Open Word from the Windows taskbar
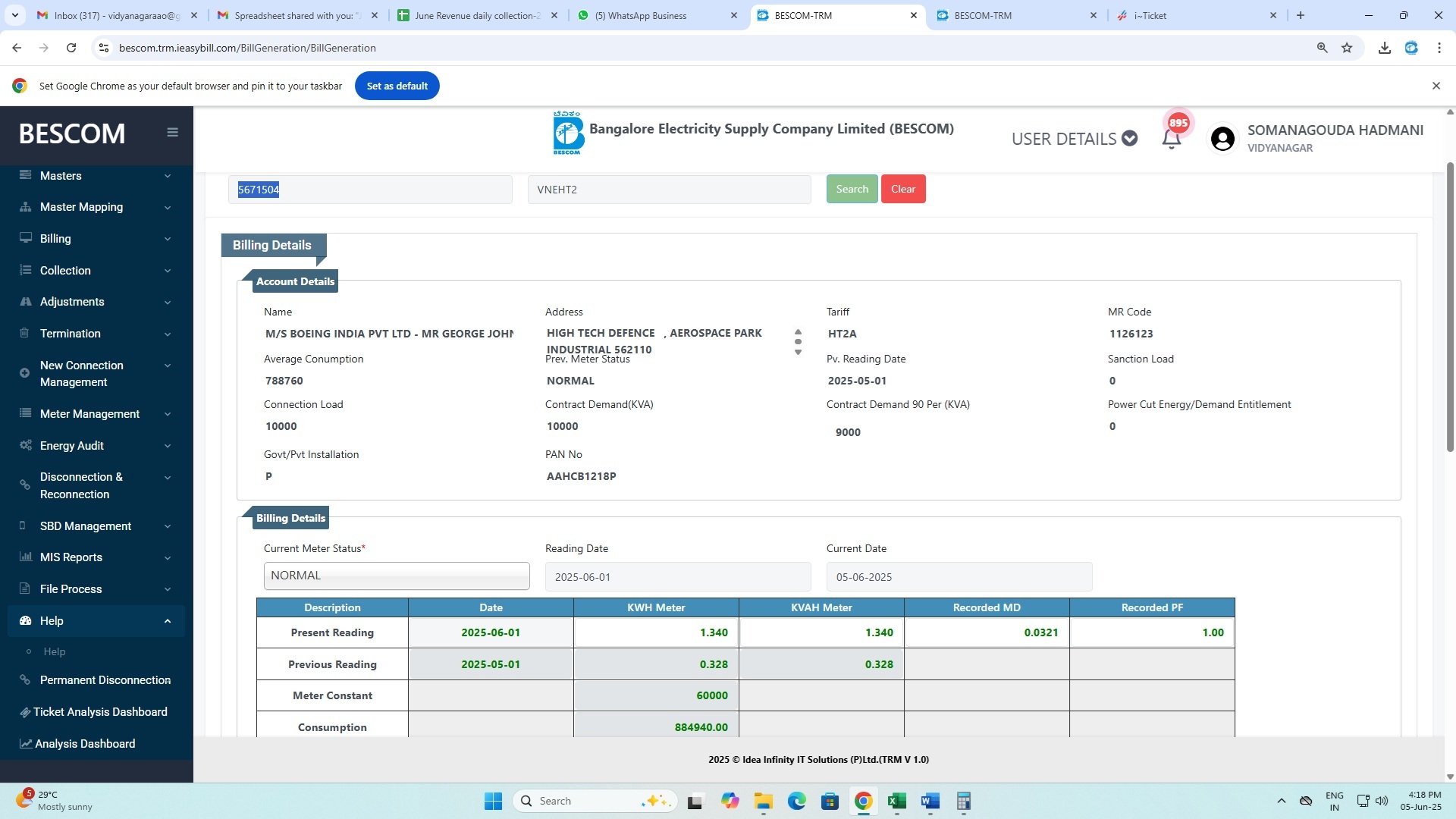The height and width of the screenshot is (819, 1456). tap(930, 801)
